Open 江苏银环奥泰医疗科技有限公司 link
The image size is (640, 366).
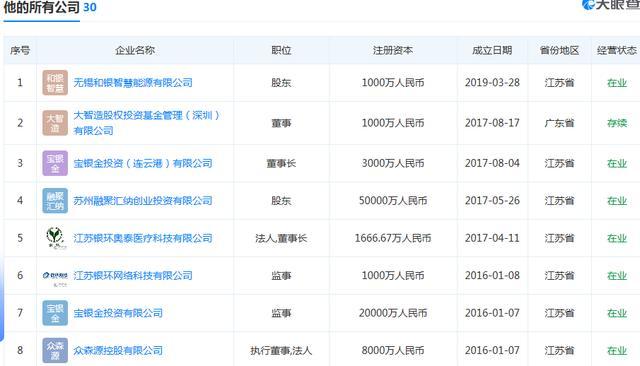pyautogui.click(x=143, y=238)
